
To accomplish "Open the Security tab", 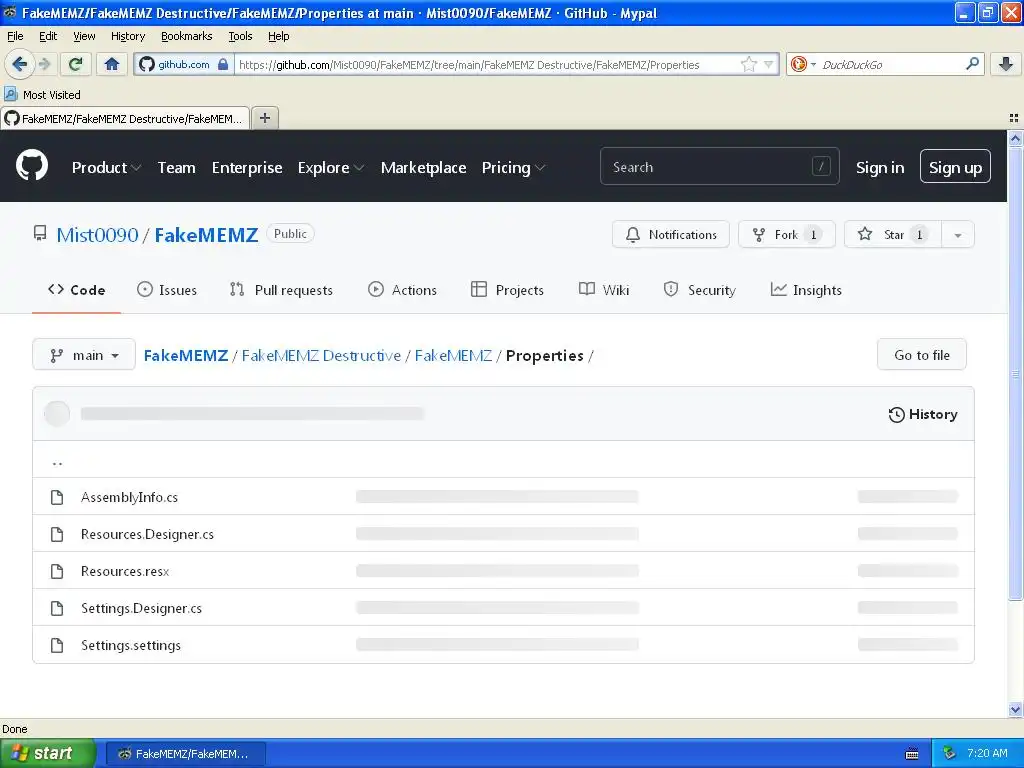I will (699, 290).
